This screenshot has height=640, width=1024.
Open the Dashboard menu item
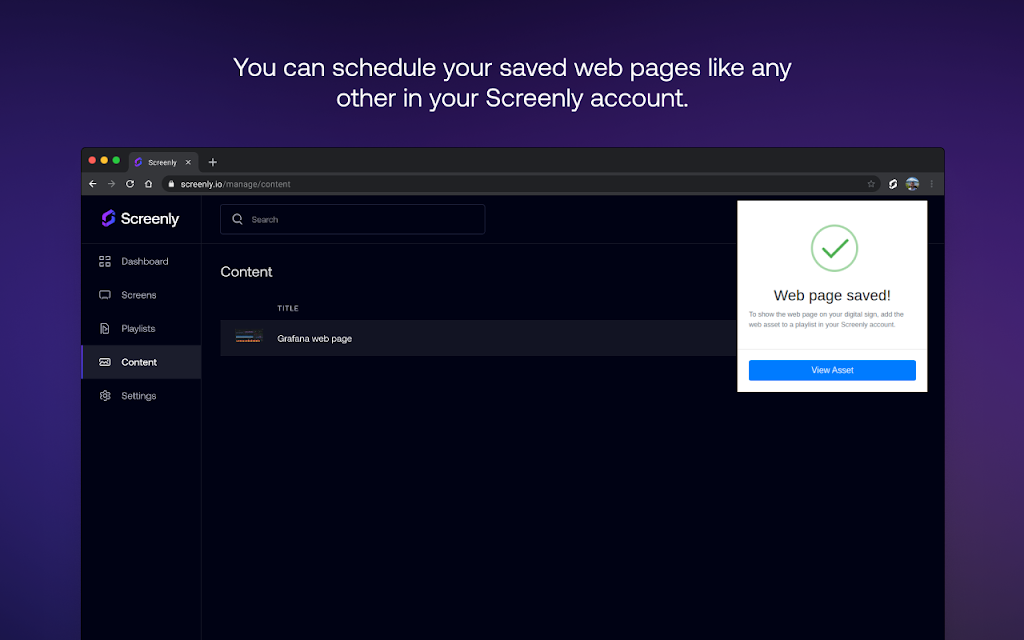(x=141, y=261)
